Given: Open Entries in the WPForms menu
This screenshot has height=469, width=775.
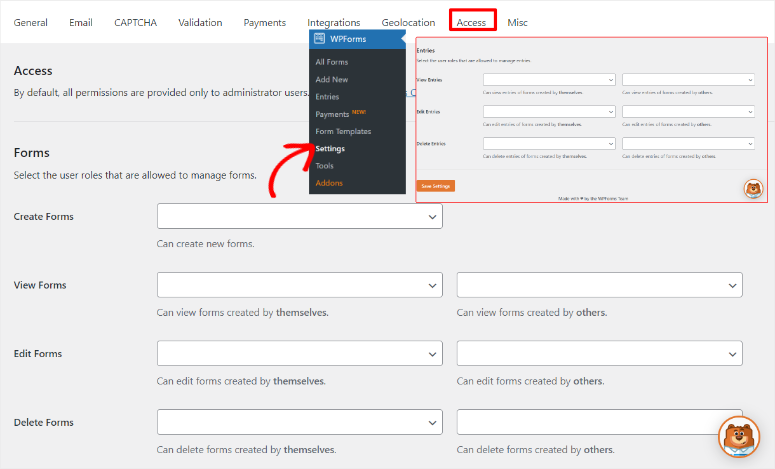Looking at the screenshot, I should 327,96.
